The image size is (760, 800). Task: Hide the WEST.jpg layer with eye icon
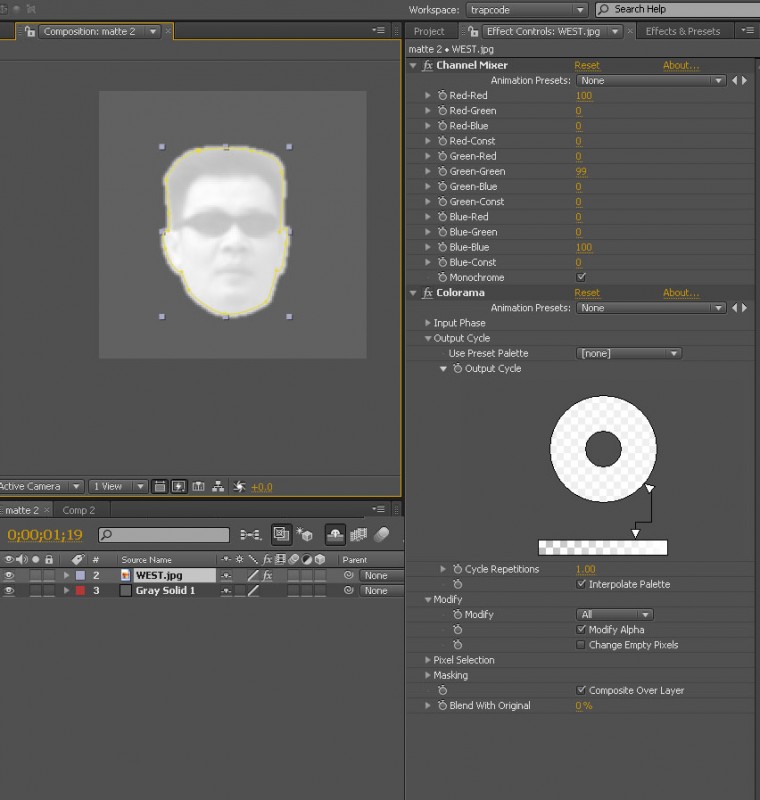[x=10, y=576]
